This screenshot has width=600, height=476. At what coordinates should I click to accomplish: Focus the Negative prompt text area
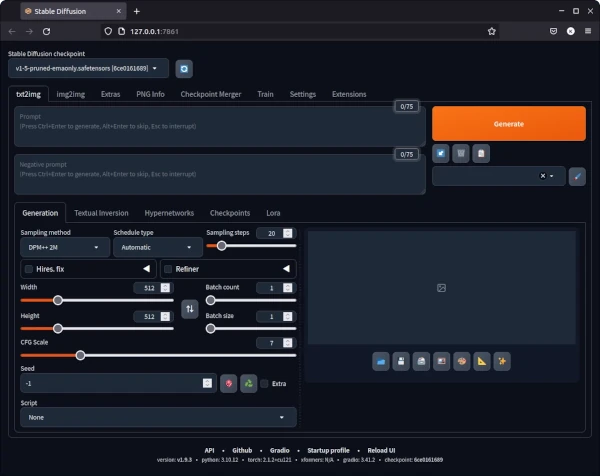220,174
